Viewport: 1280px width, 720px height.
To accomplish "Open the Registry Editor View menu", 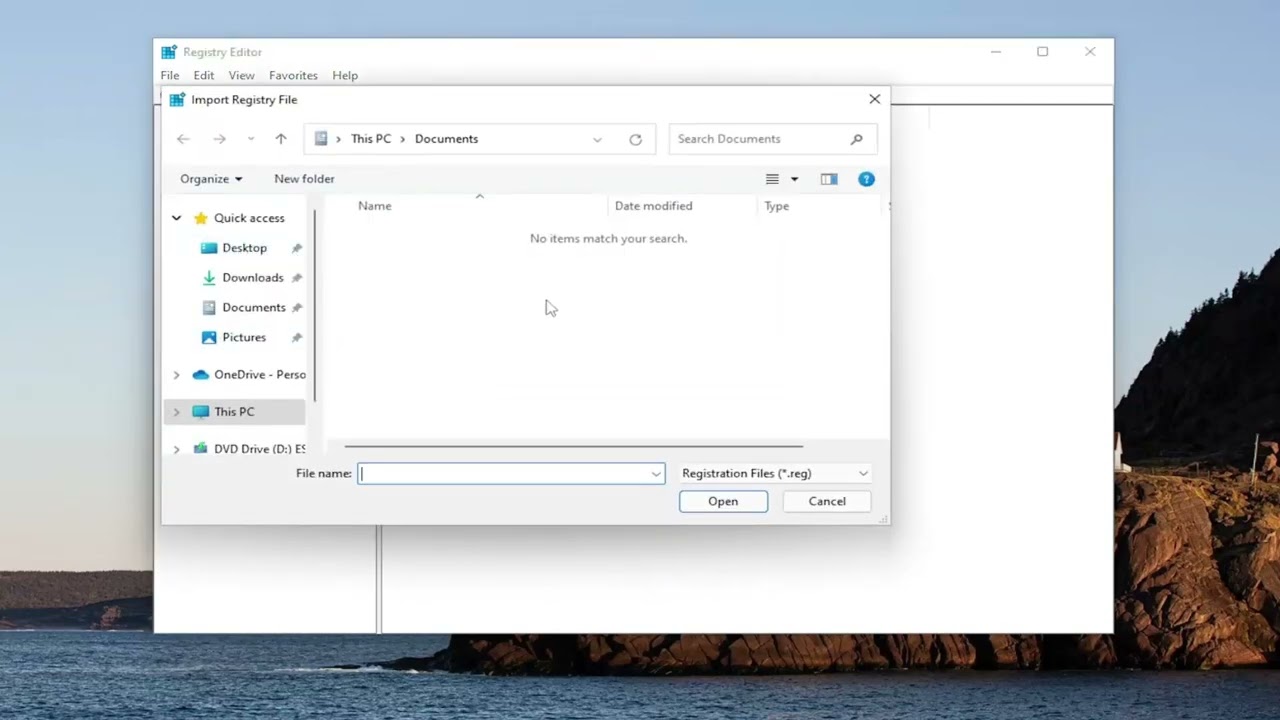I will [x=241, y=75].
